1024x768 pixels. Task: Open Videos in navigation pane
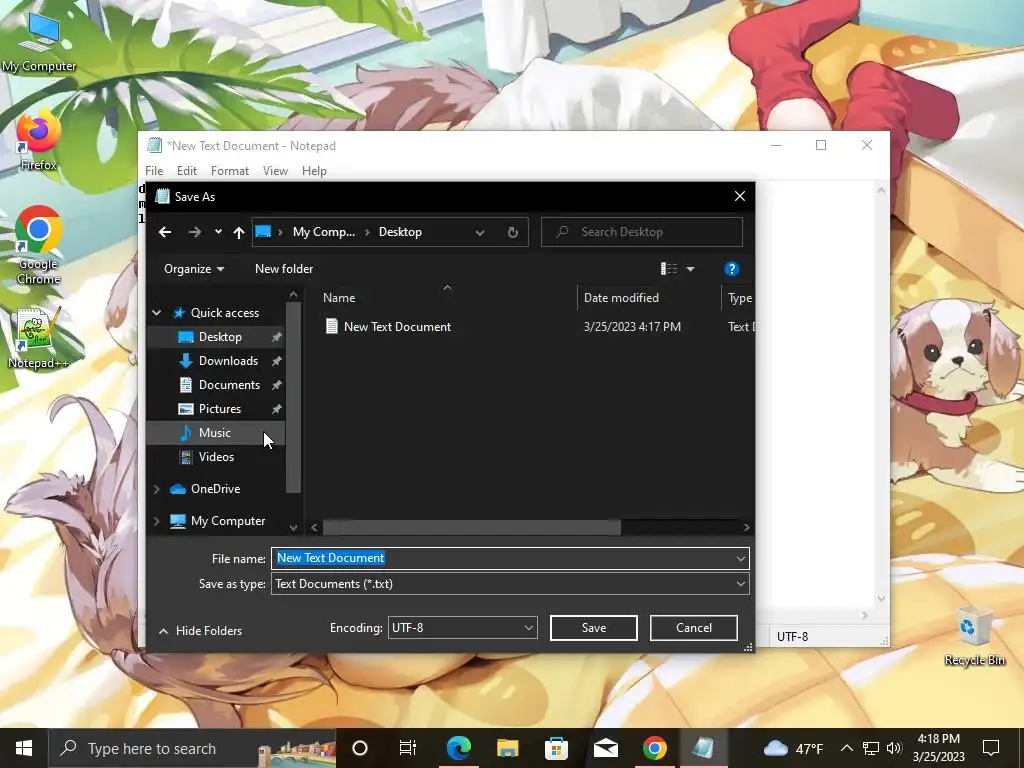click(x=216, y=457)
